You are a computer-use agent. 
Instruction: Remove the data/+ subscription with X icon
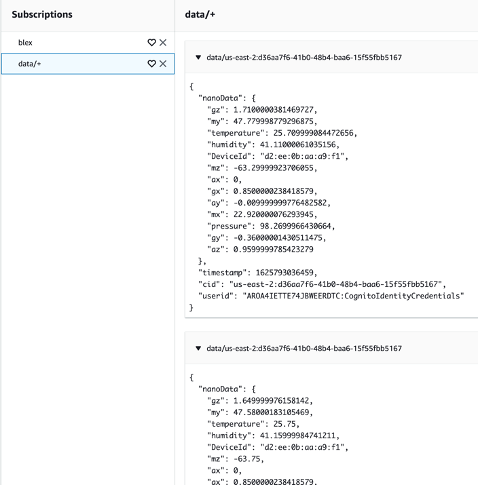(163, 64)
